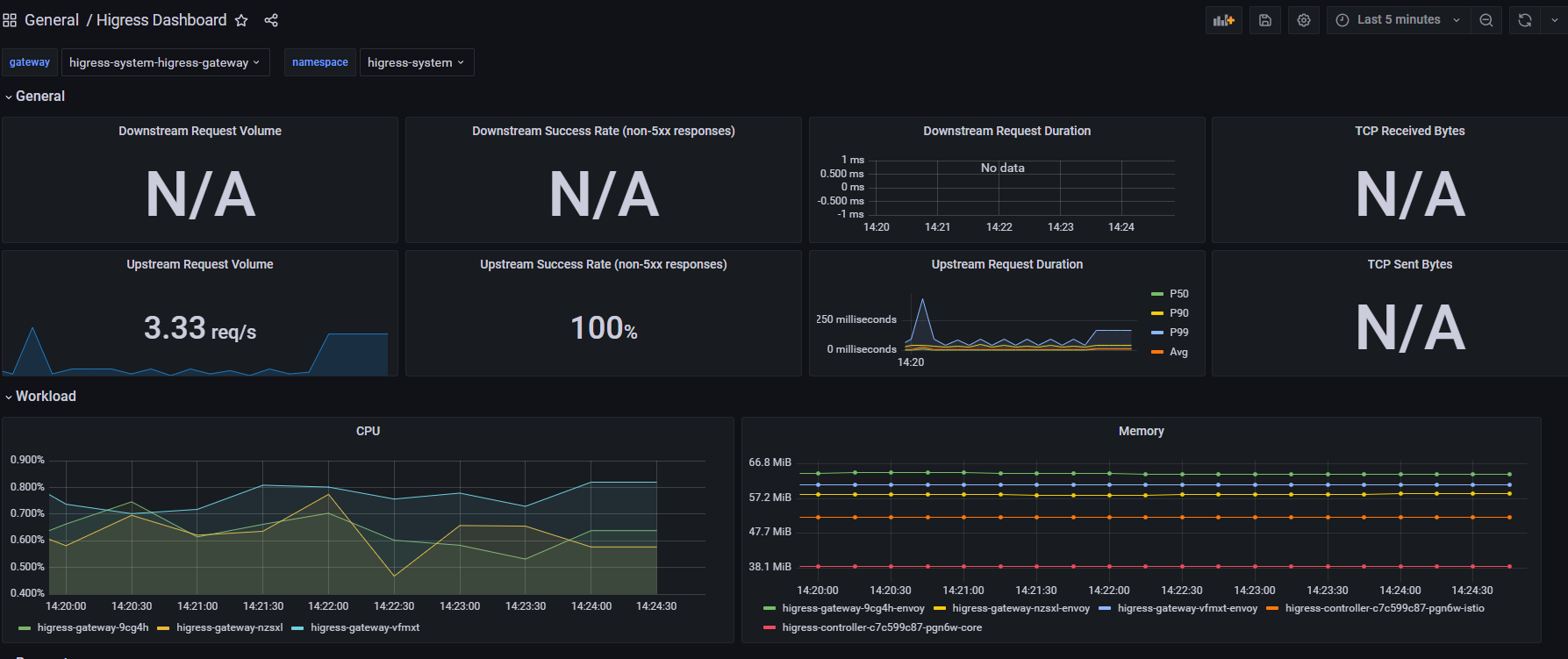Click the 100% upstream success value

(604, 328)
